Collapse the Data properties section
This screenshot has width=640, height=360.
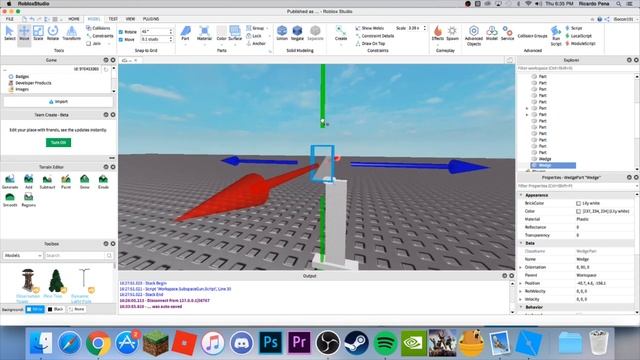[521, 243]
